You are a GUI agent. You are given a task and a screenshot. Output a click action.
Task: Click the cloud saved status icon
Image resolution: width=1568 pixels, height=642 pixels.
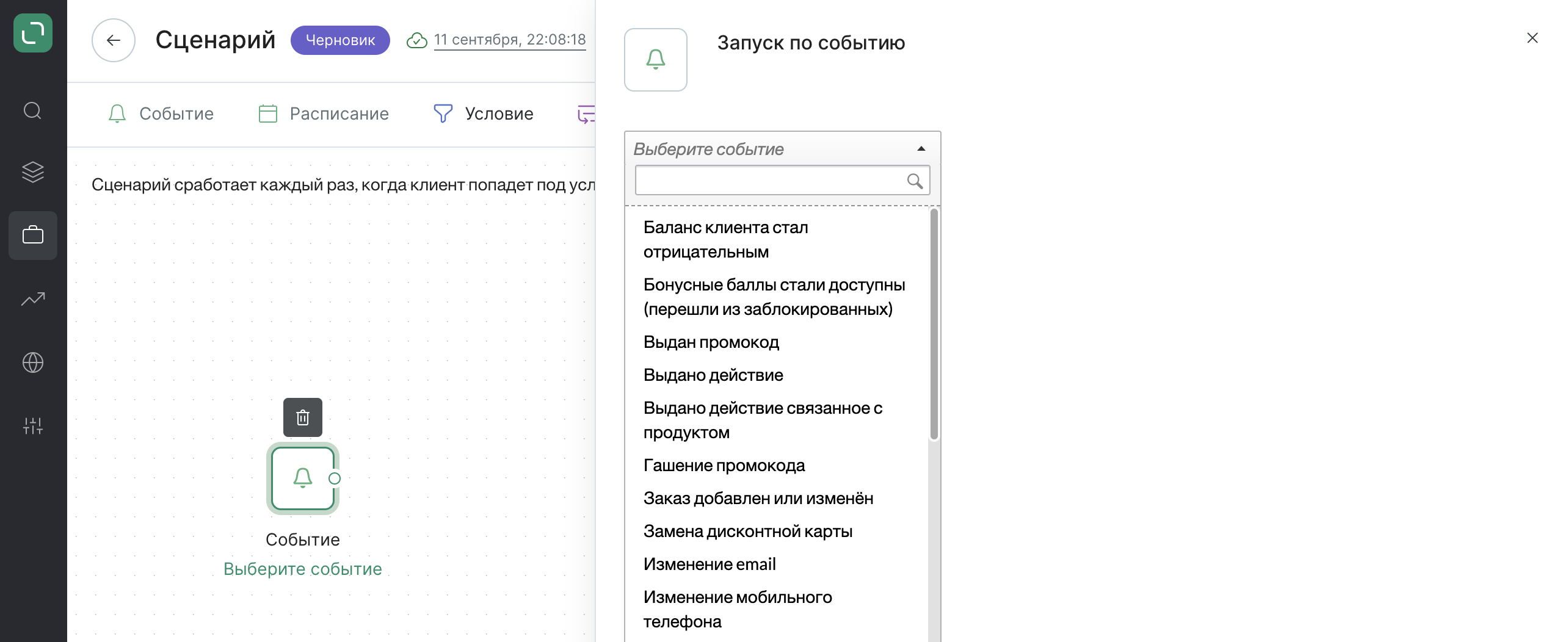[417, 40]
